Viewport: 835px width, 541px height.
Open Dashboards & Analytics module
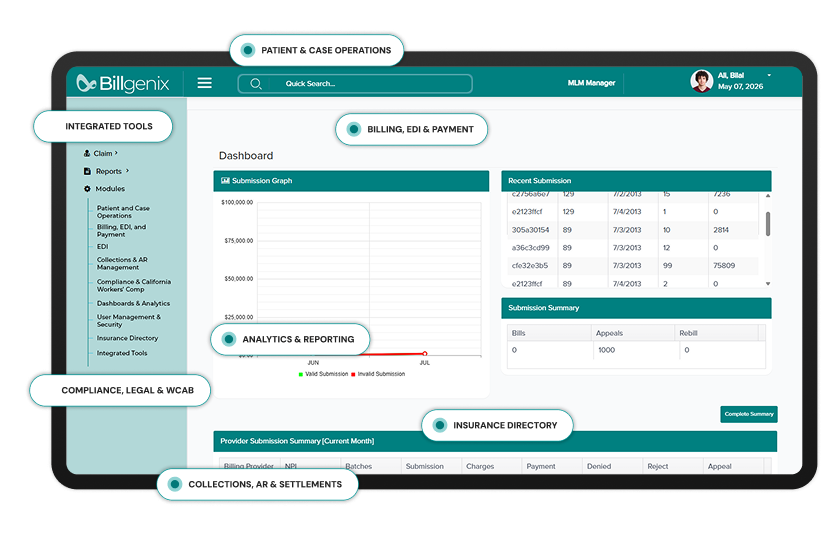coord(133,303)
